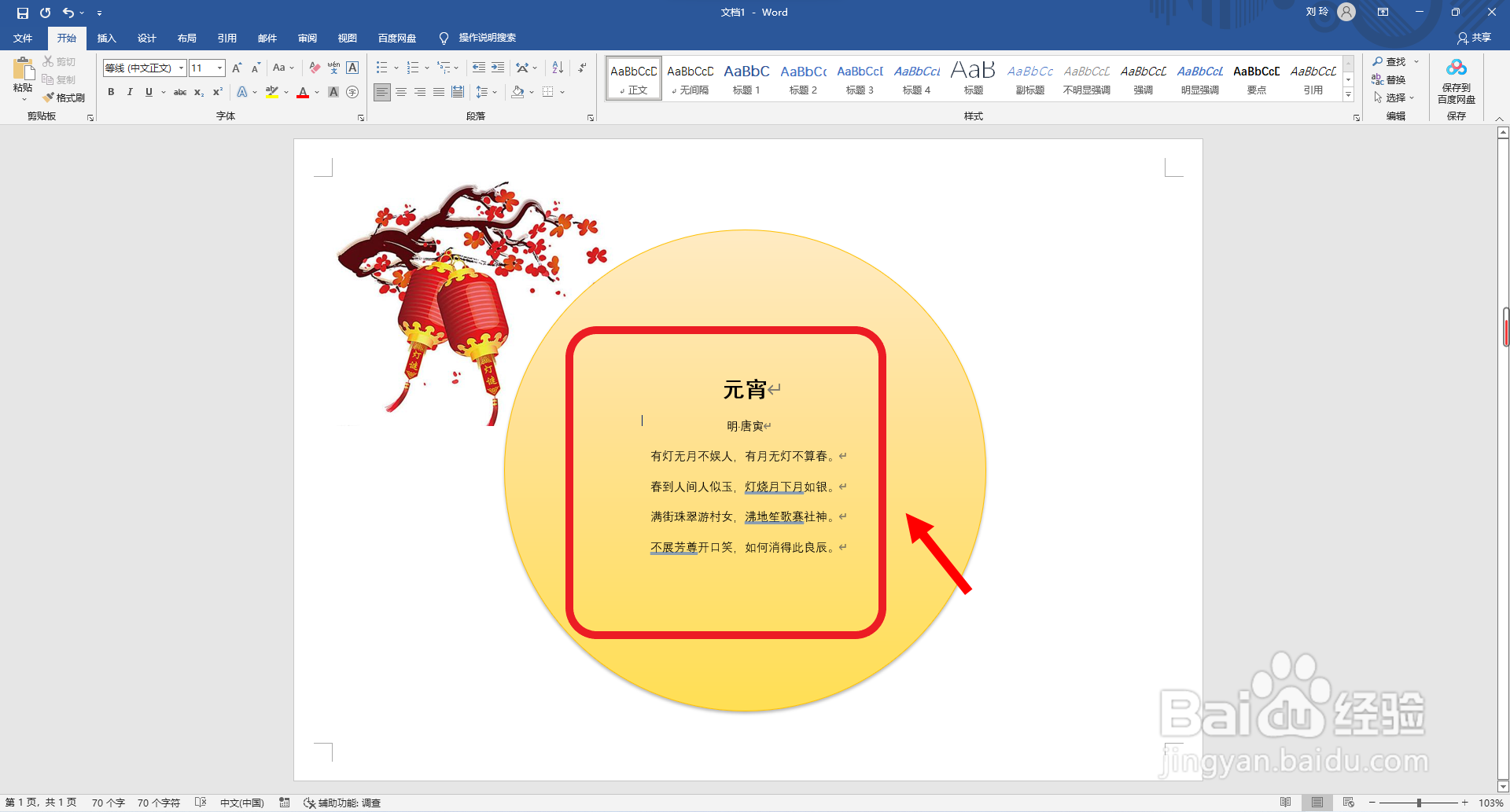Toggle strikethrough (abc) formatting
This screenshot has width=1510, height=812.
coord(180,92)
